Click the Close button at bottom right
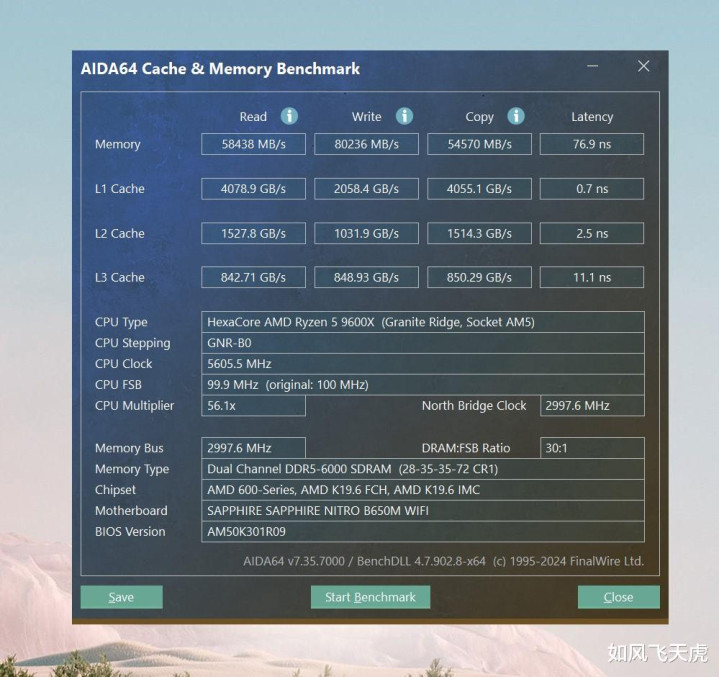This screenshot has height=677, width=719. pyautogui.click(x=619, y=597)
